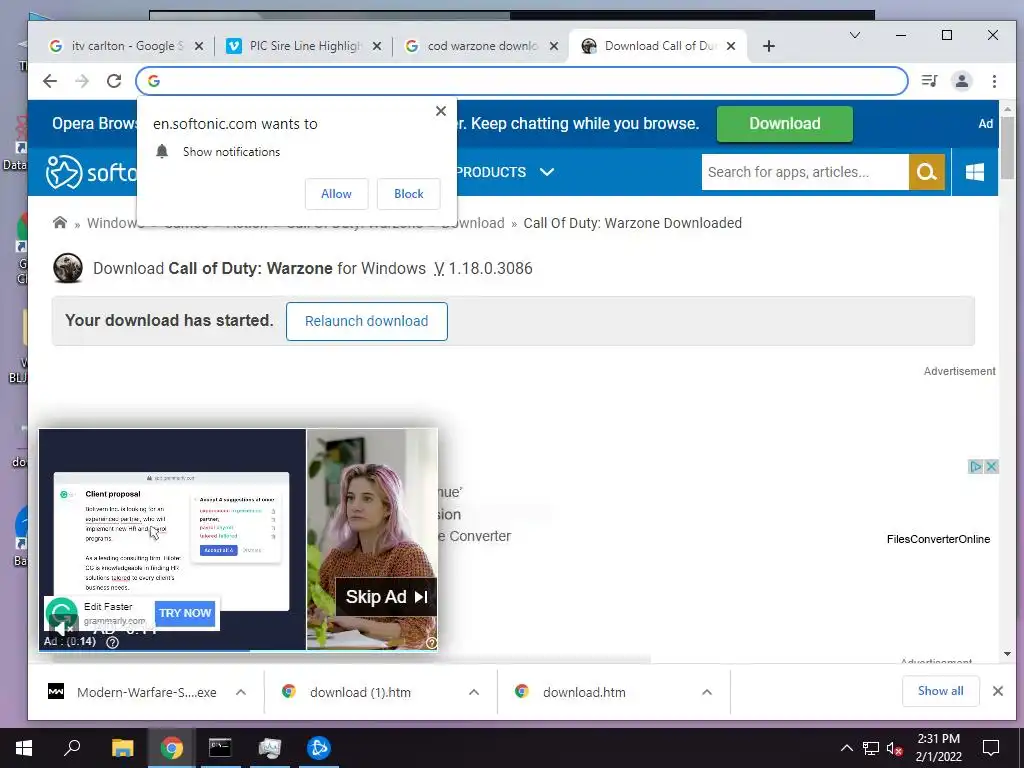Click the Call of Duty Warzone game icon
This screenshot has width=1024, height=768.
(x=68, y=268)
